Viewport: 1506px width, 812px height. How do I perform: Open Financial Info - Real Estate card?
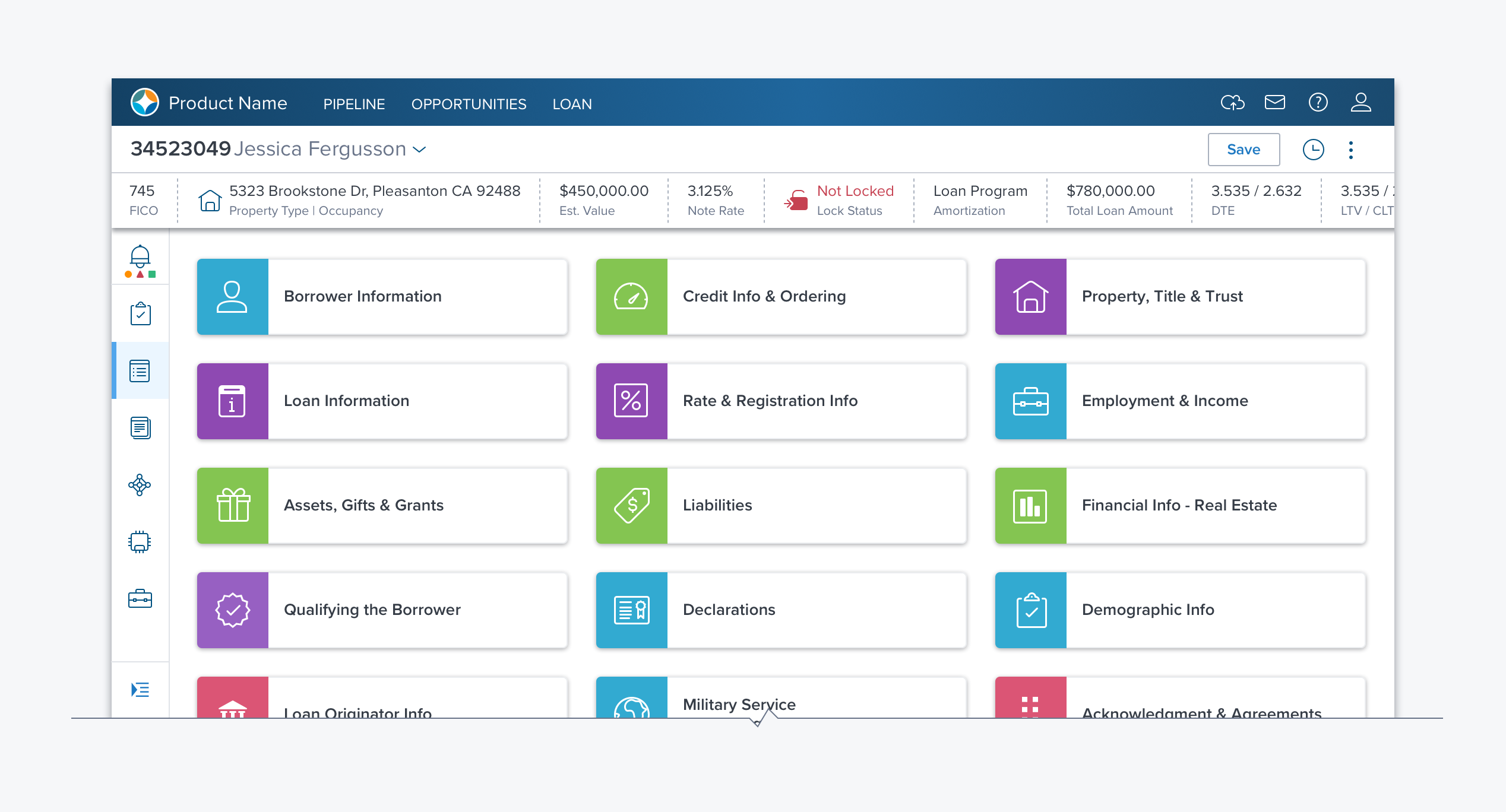coord(1180,505)
